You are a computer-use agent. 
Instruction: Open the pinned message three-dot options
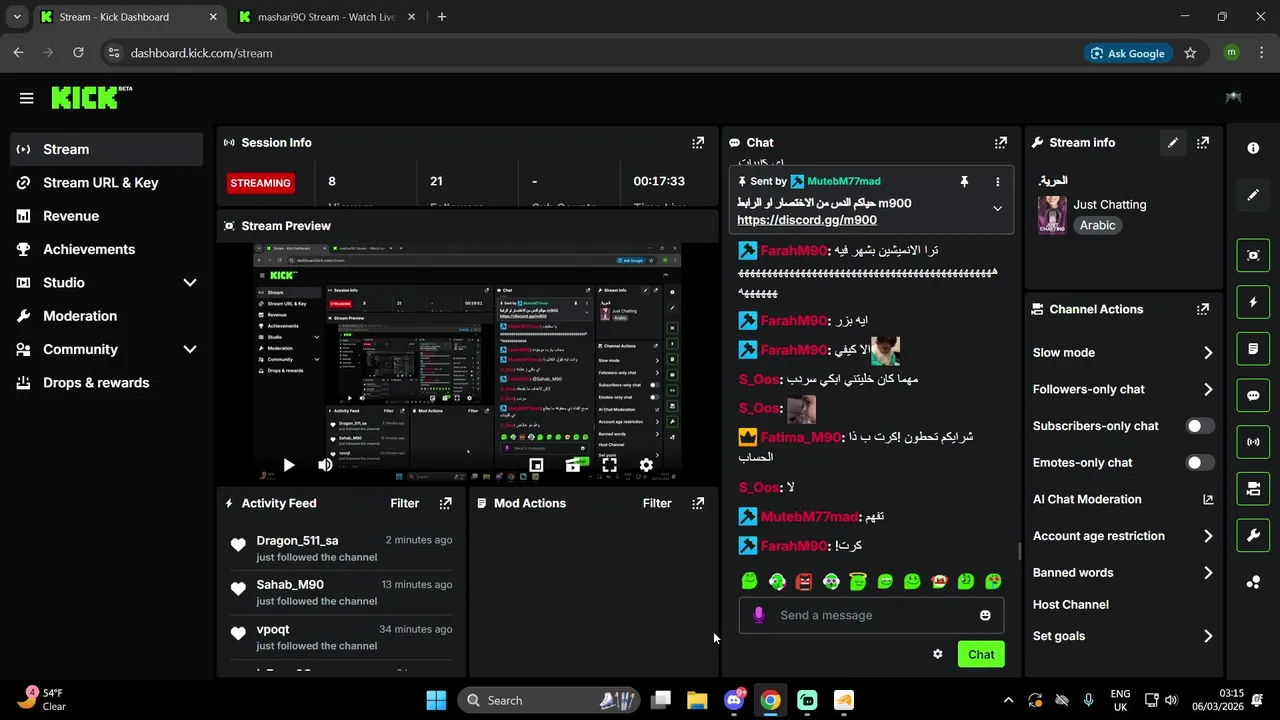(x=997, y=181)
